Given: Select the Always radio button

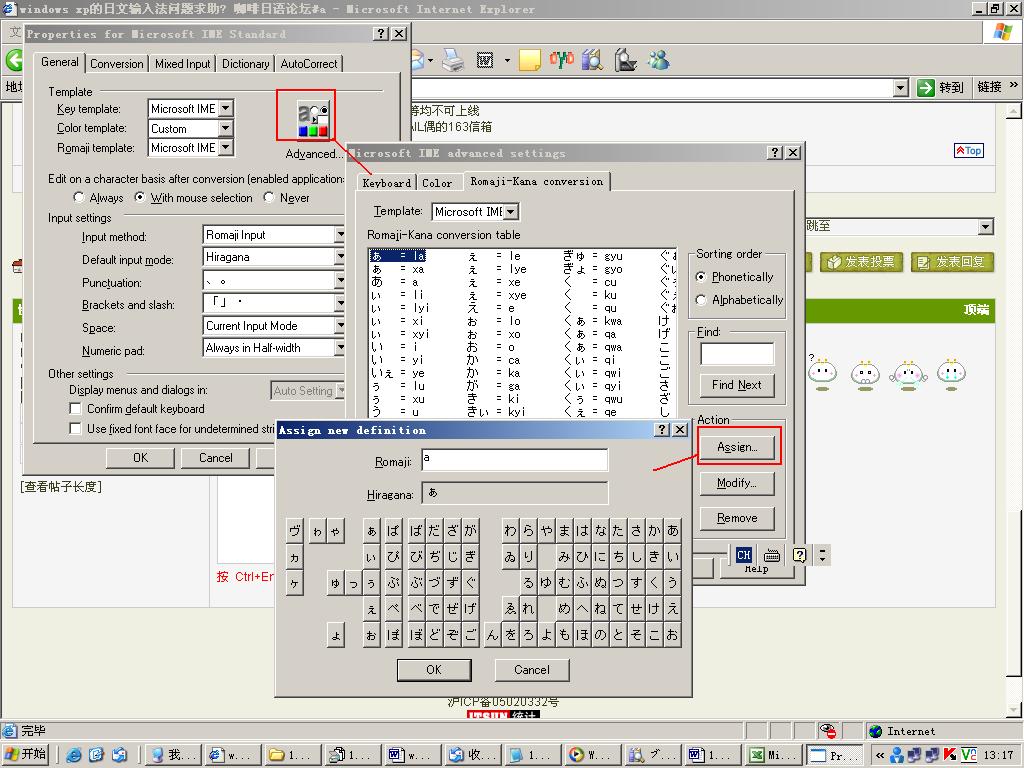Looking at the screenshot, I should click(79, 197).
